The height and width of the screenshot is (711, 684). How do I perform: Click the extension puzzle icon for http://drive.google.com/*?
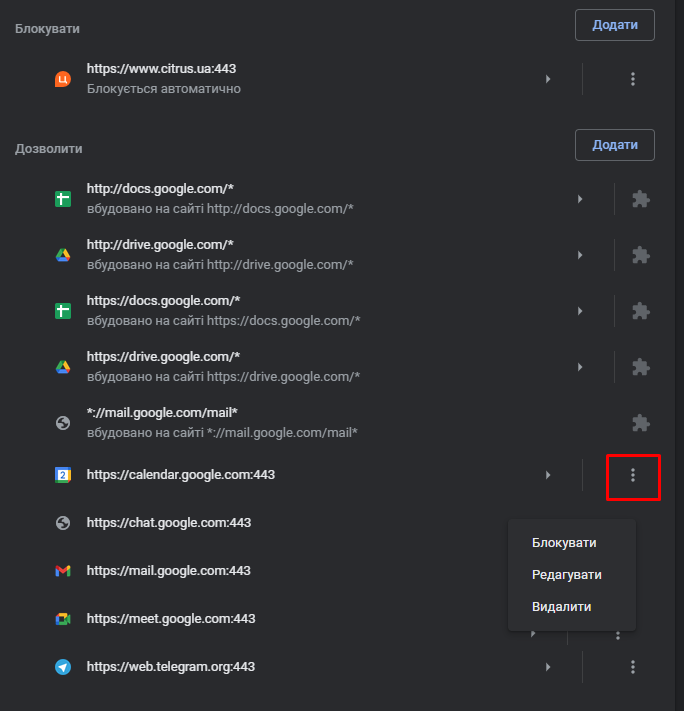(640, 255)
